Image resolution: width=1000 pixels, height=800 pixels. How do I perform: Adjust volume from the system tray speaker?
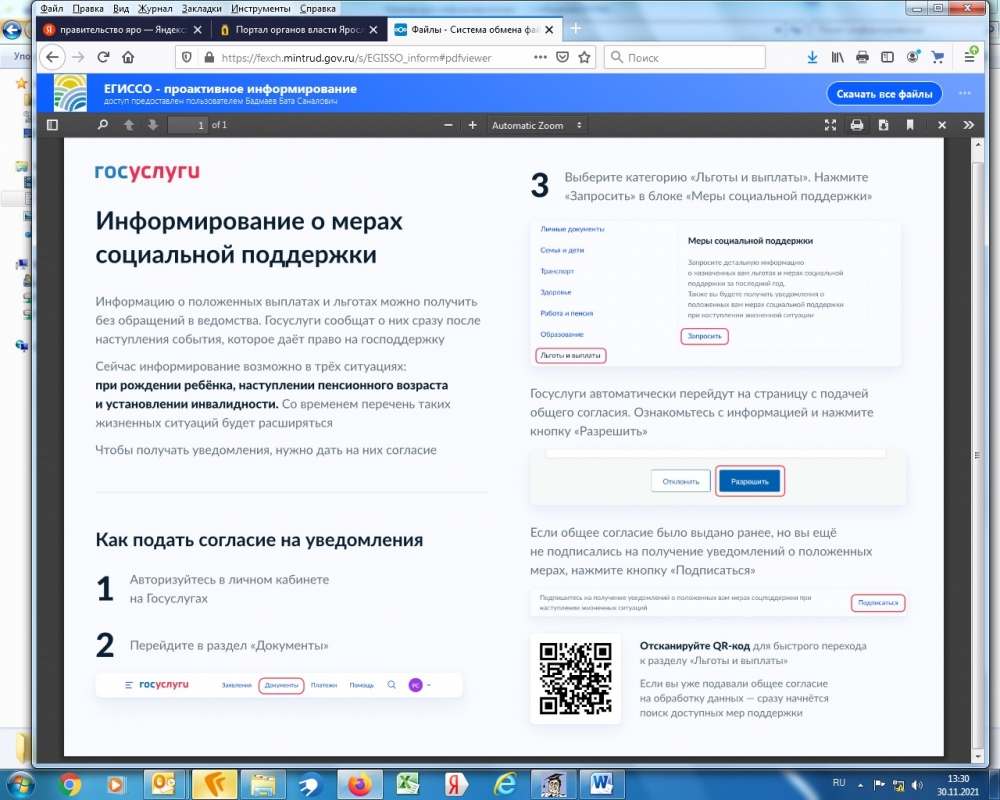click(918, 785)
